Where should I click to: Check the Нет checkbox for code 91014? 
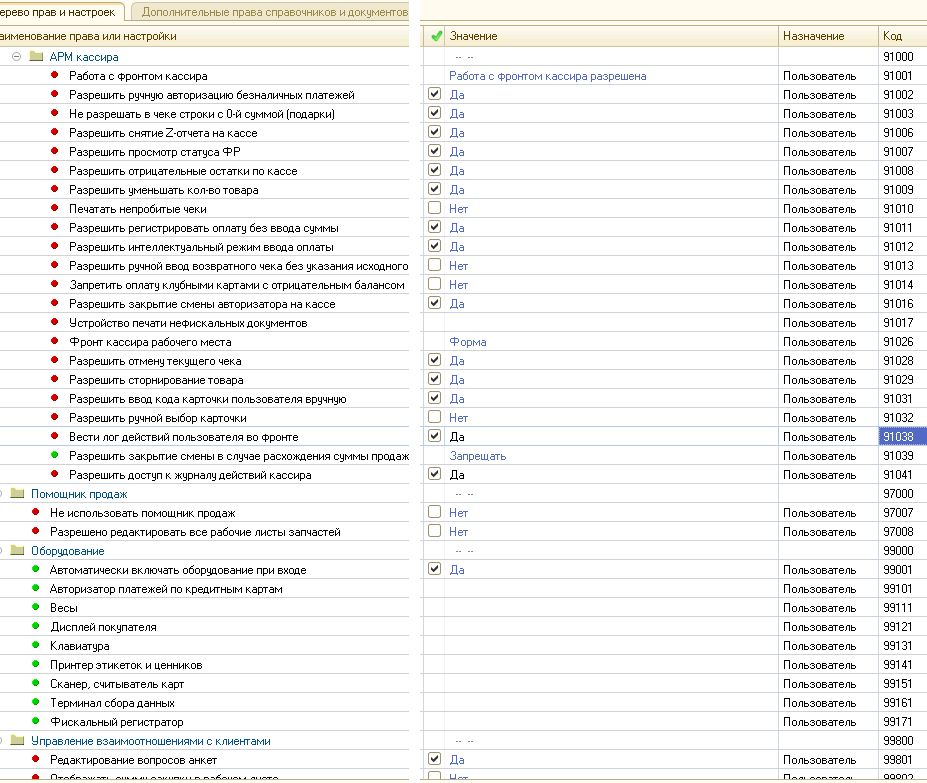pyautogui.click(x=435, y=284)
